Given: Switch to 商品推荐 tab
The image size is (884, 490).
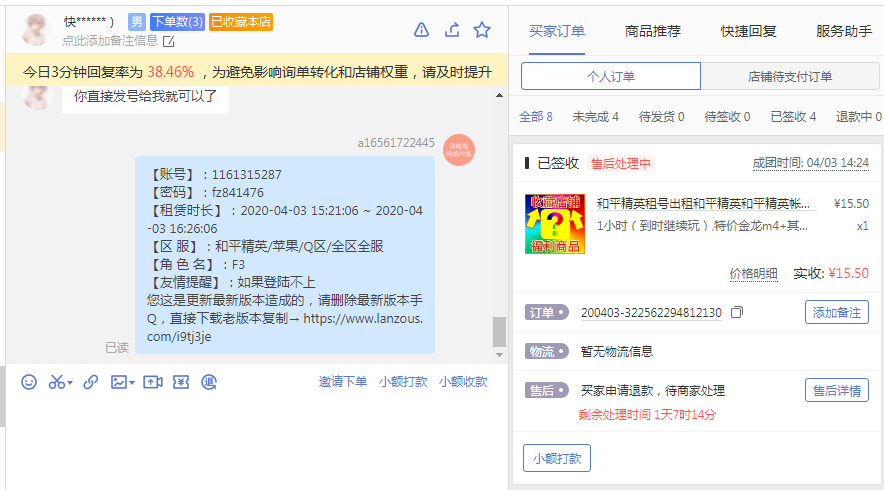Looking at the screenshot, I should point(653,31).
